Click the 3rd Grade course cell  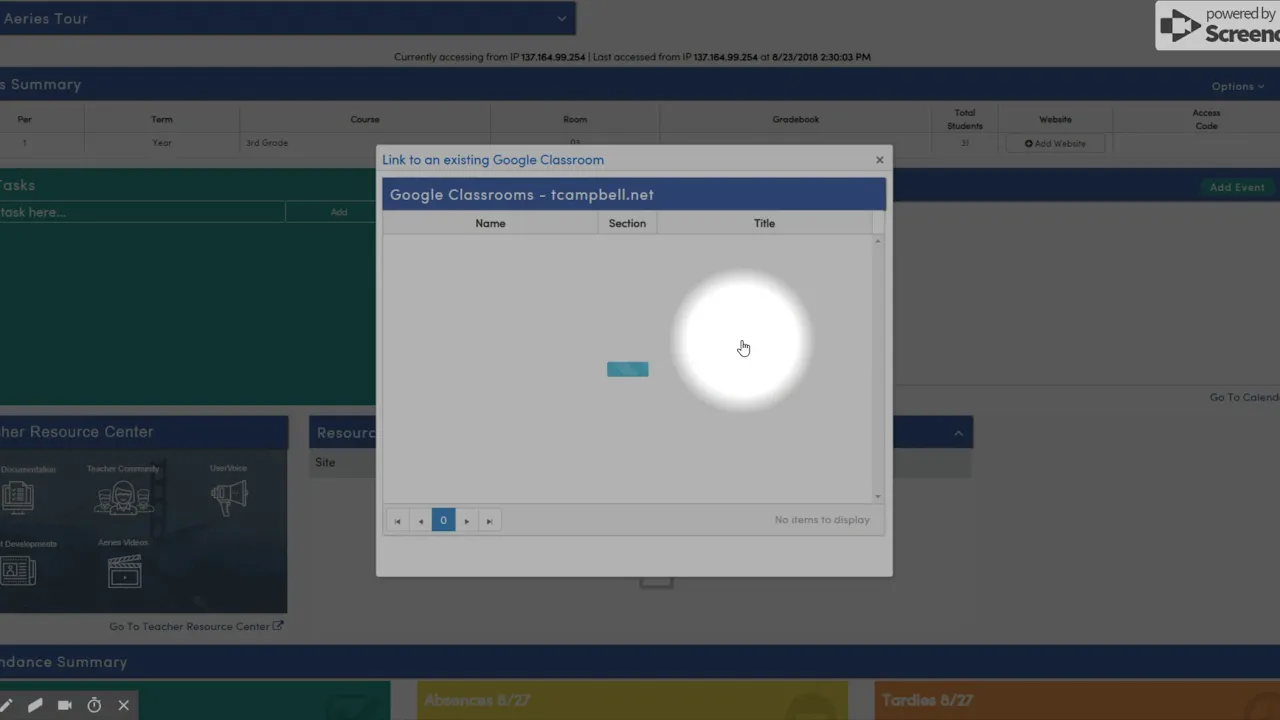tap(365, 143)
